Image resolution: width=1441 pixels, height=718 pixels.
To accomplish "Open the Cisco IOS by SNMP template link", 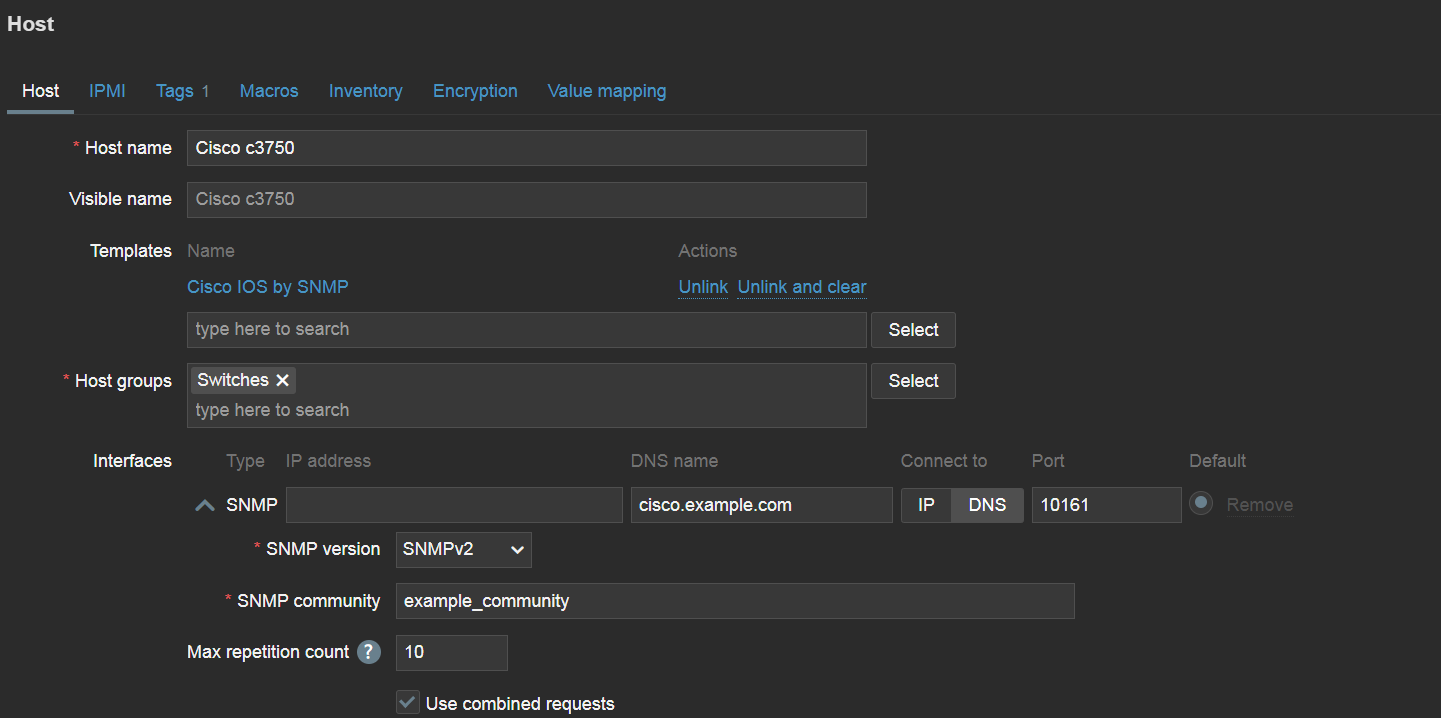I will 268,287.
